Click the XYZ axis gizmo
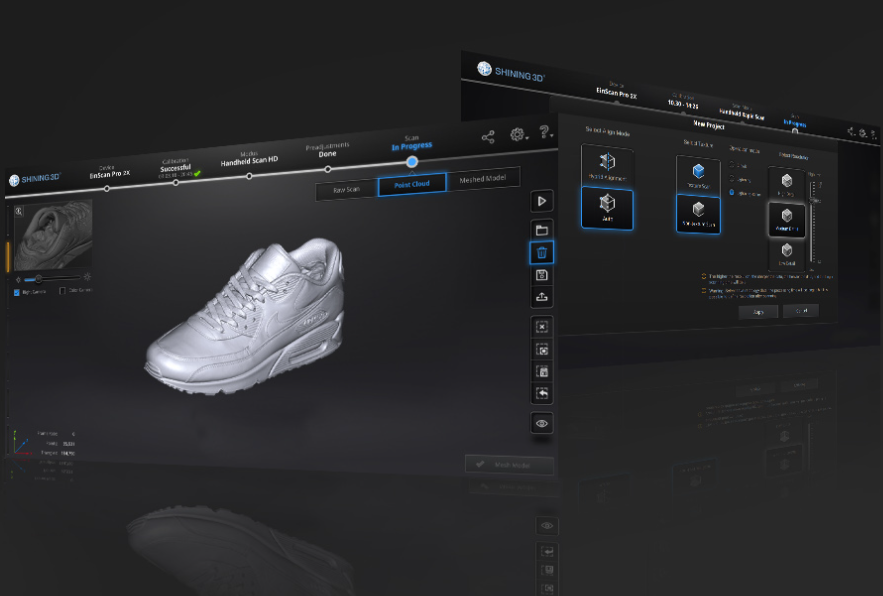The height and width of the screenshot is (596, 883). click(x=22, y=444)
